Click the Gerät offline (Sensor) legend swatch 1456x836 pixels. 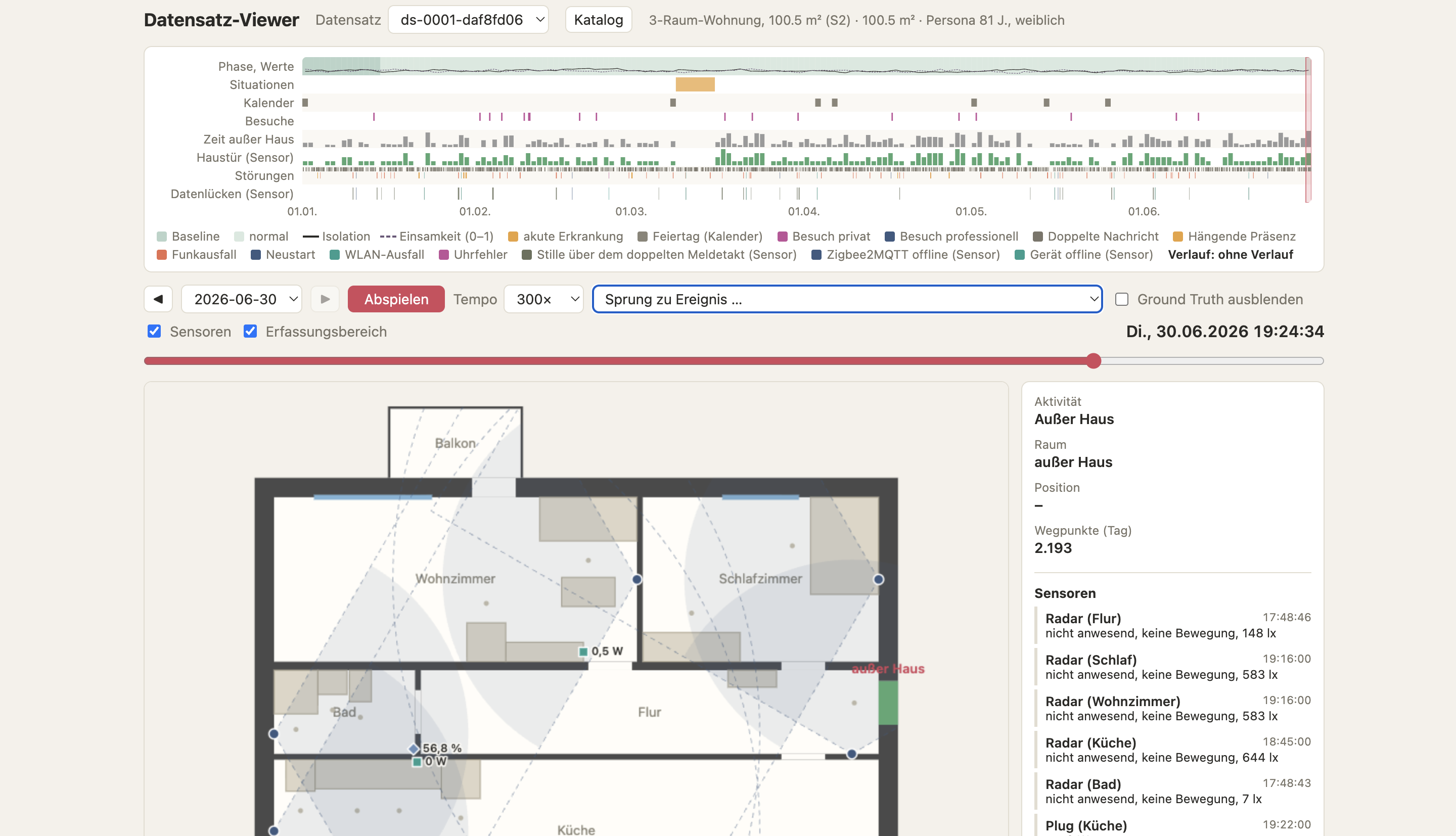coord(1020,254)
